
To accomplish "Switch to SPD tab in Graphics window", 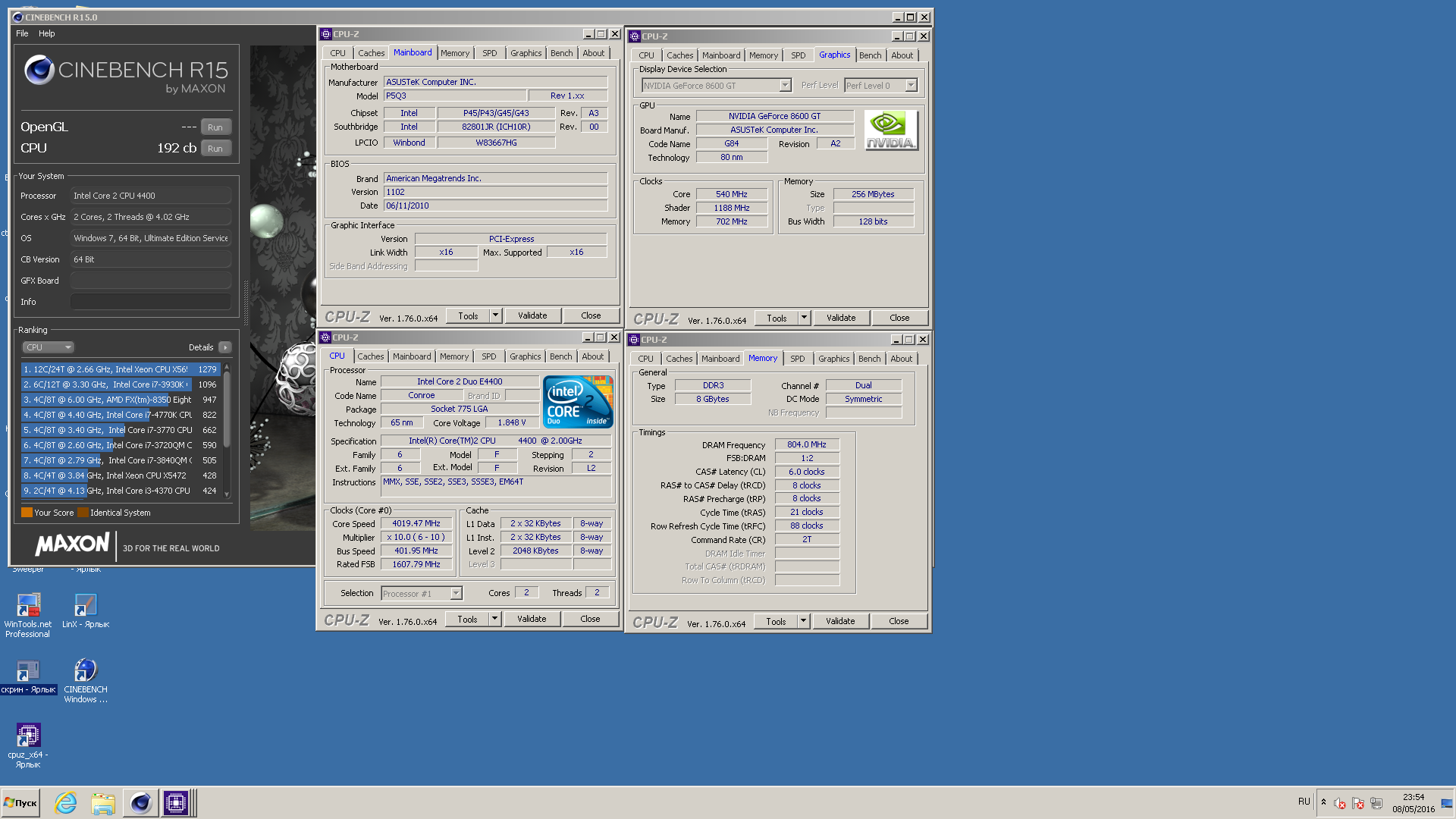I will pos(798,55).
